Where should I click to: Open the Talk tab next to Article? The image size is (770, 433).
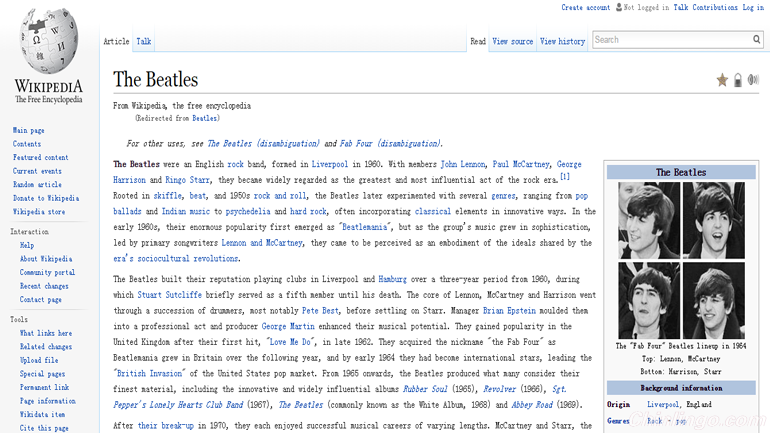click(144, 42)
